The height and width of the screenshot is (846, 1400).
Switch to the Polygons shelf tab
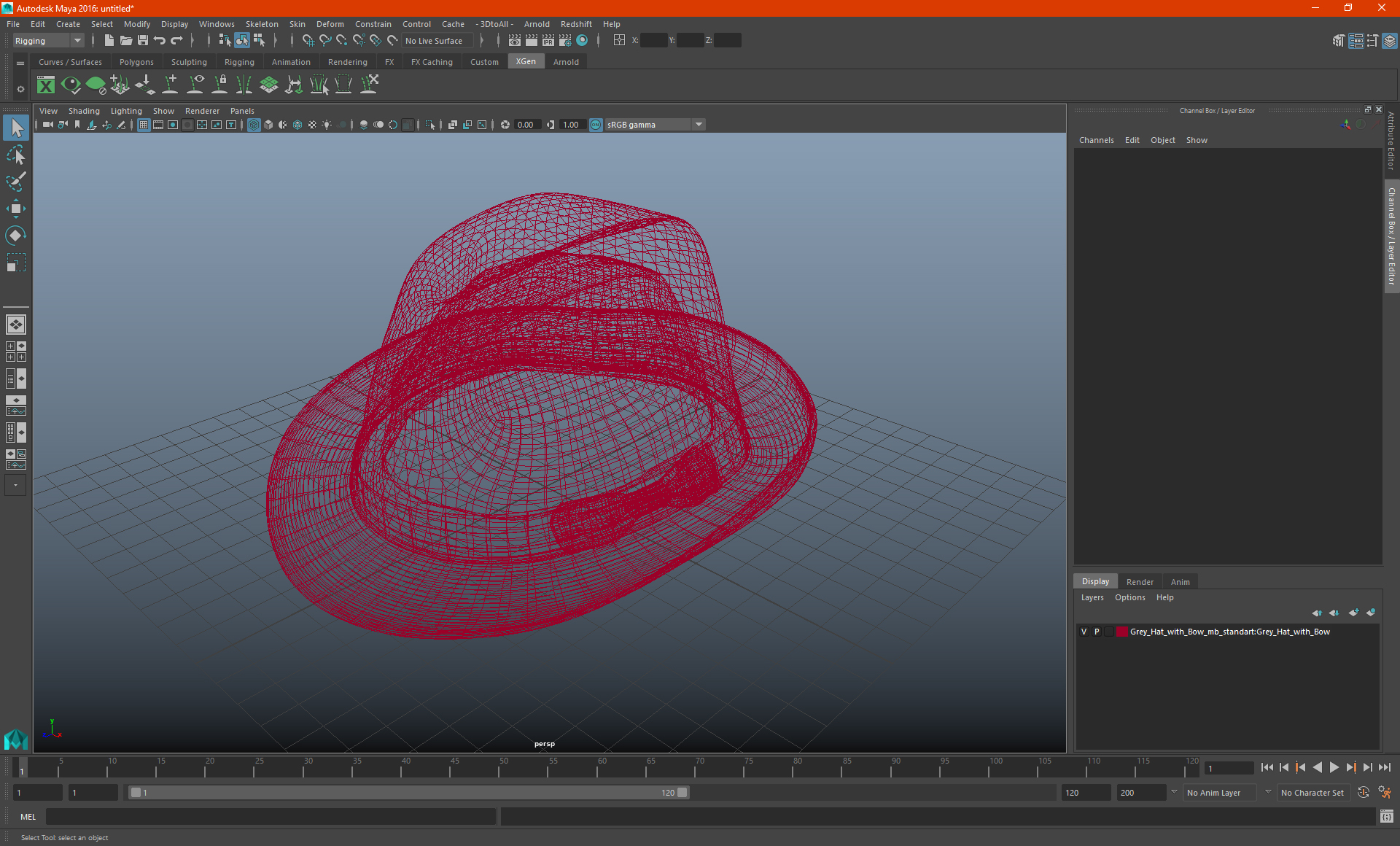click(136, 62)
